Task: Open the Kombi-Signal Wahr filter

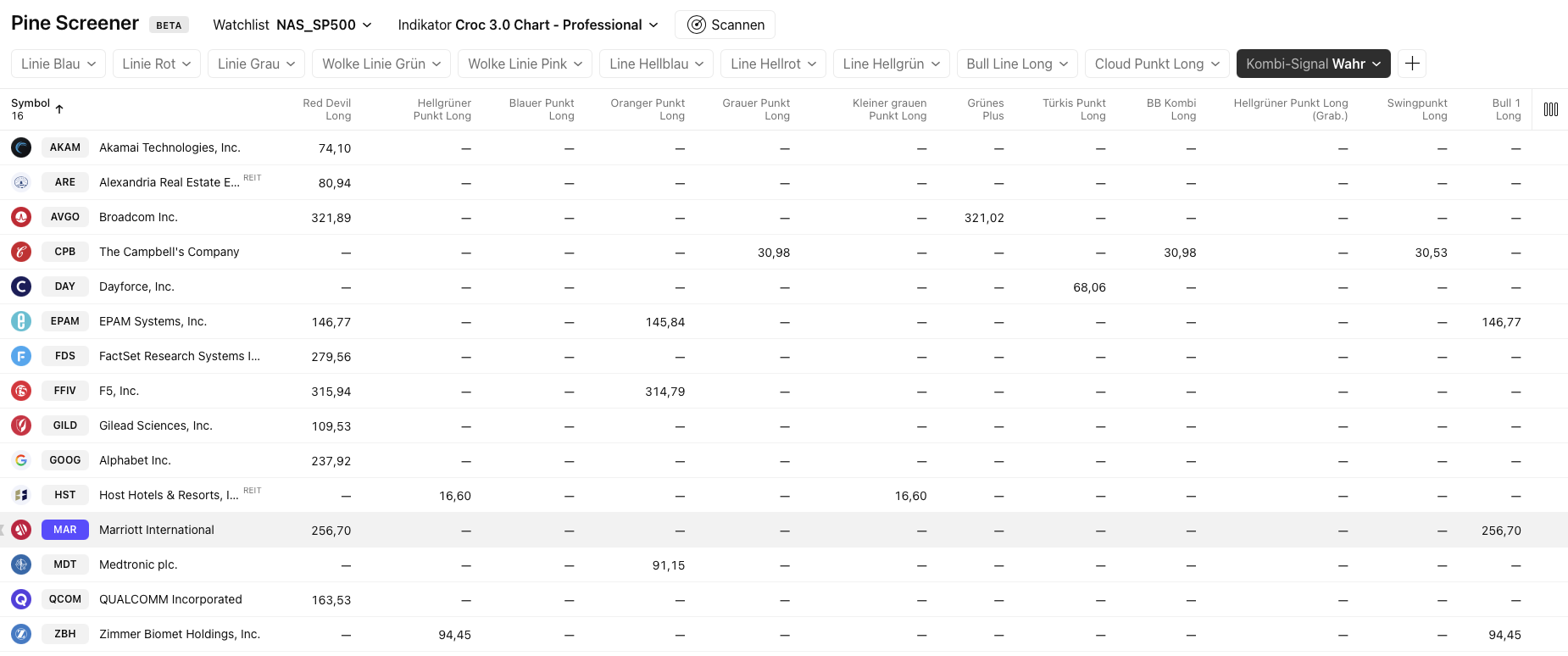Action: 1313,64
